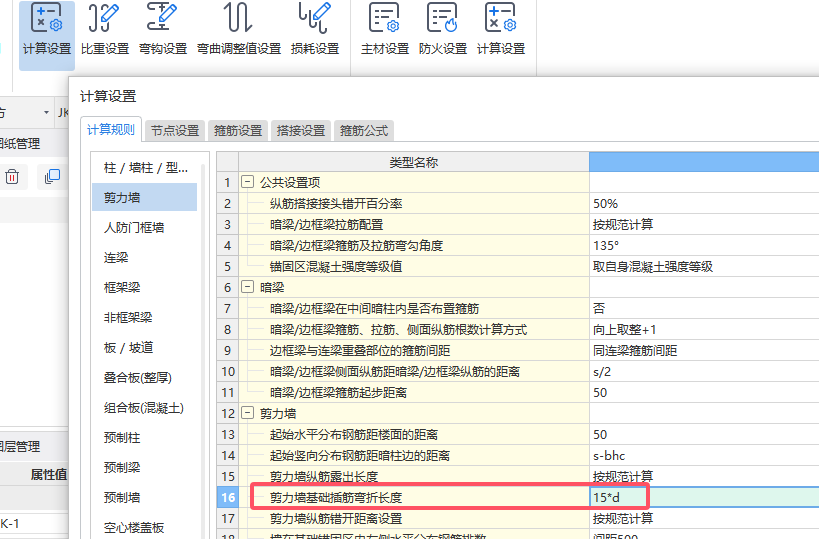This screenshot has width=819, height=539.
Task: Select 叠合板(整厚) category
Action: pyautogui.click(x=145, y=378)
